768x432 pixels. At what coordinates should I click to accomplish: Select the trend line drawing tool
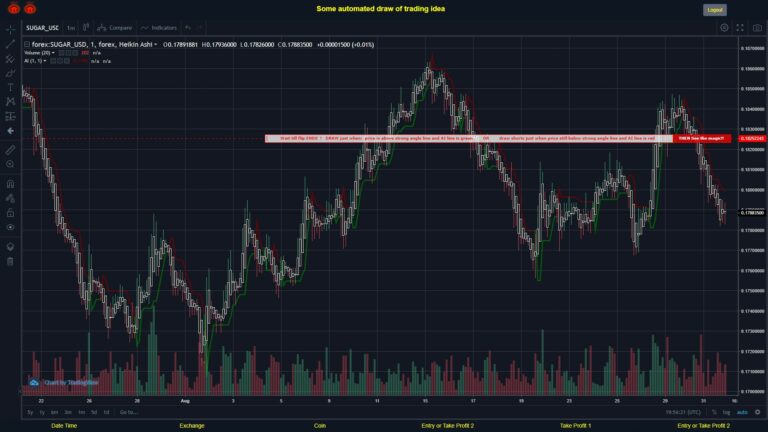pyautogui.click(x=10, y=44)
